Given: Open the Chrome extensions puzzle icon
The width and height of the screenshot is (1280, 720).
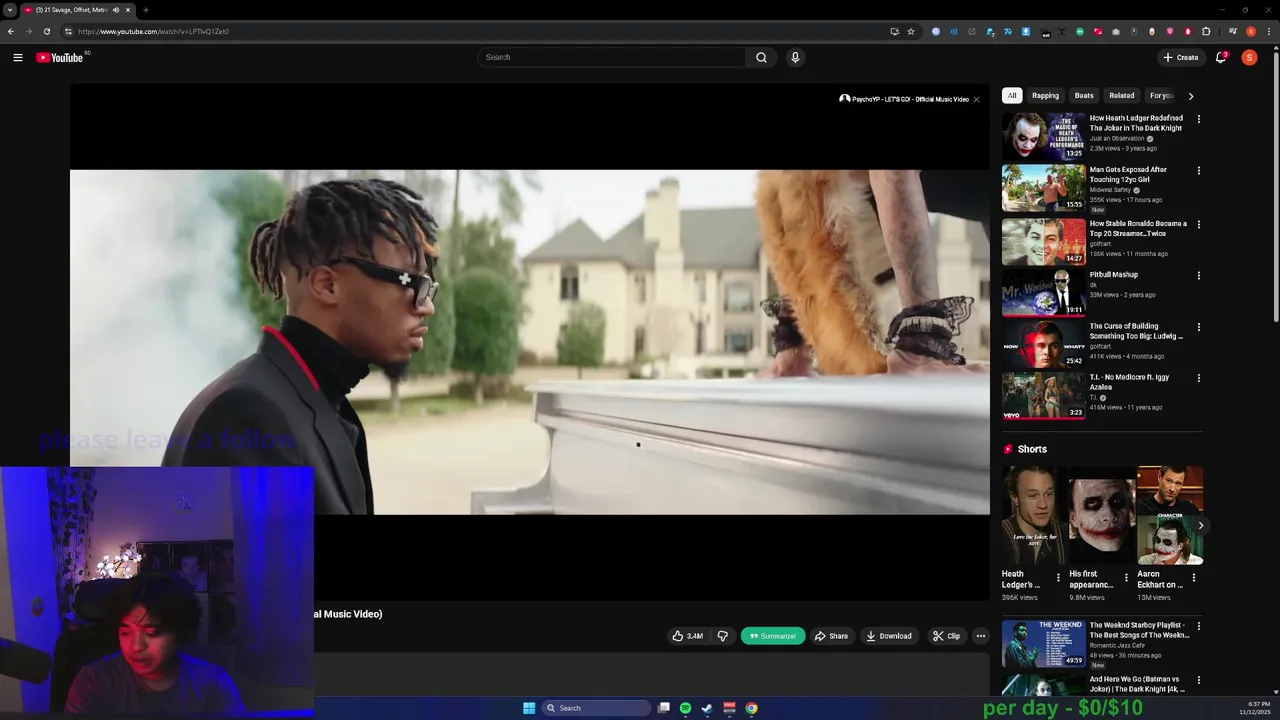Looking at the screenshot, I should [1206, 31].
